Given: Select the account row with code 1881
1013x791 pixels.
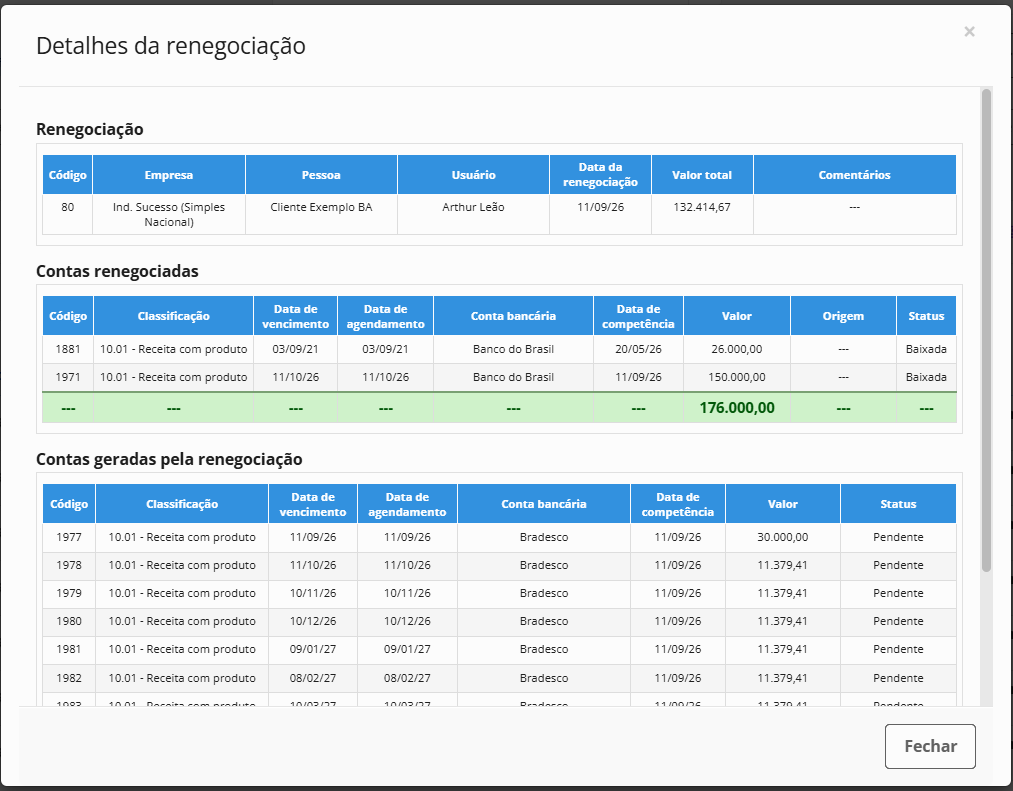Looking at the screenshot, I should pyautogui.click(x=499, y=349).
